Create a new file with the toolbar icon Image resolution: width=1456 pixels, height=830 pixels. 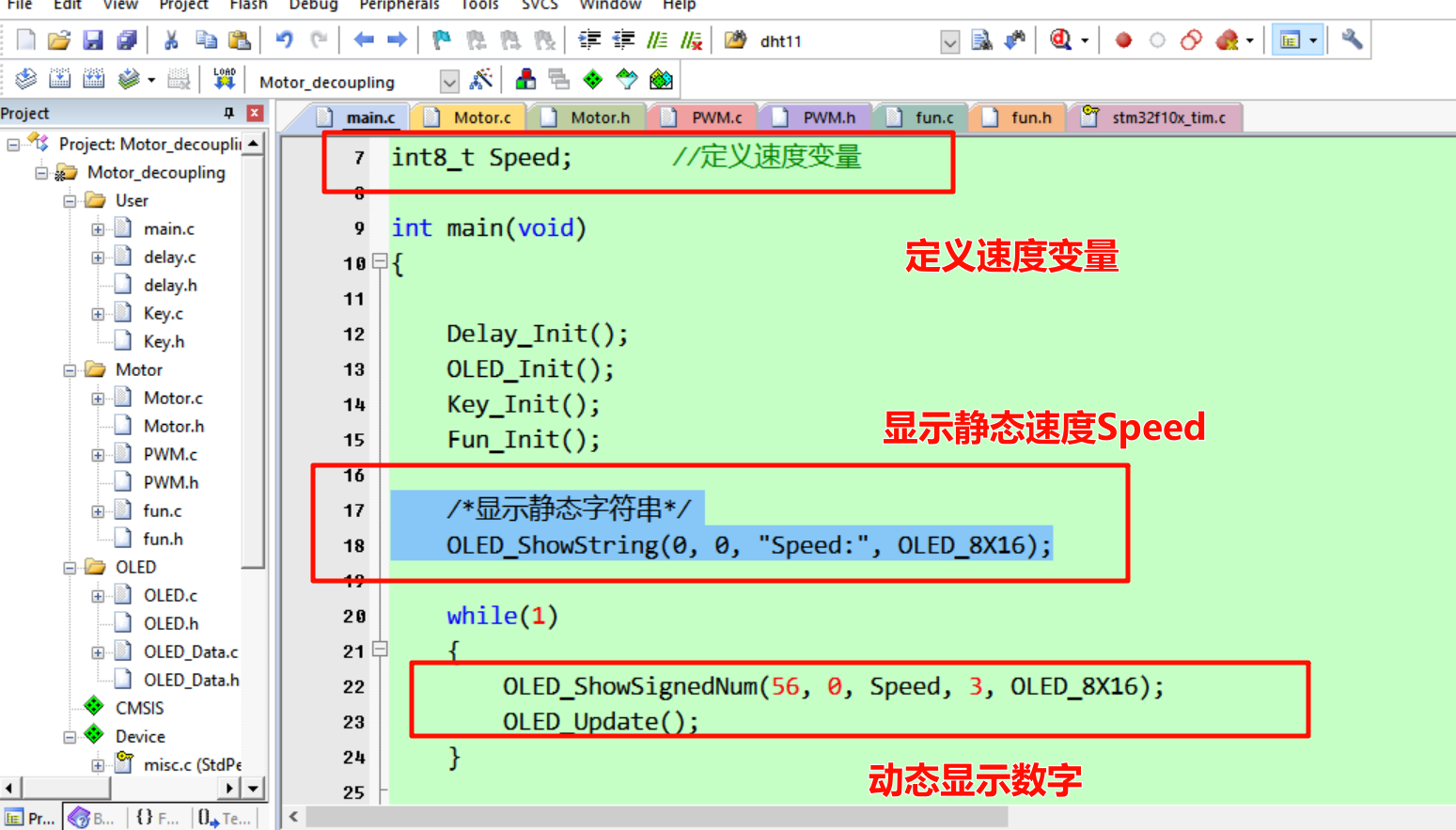click(x=26, y=40)
